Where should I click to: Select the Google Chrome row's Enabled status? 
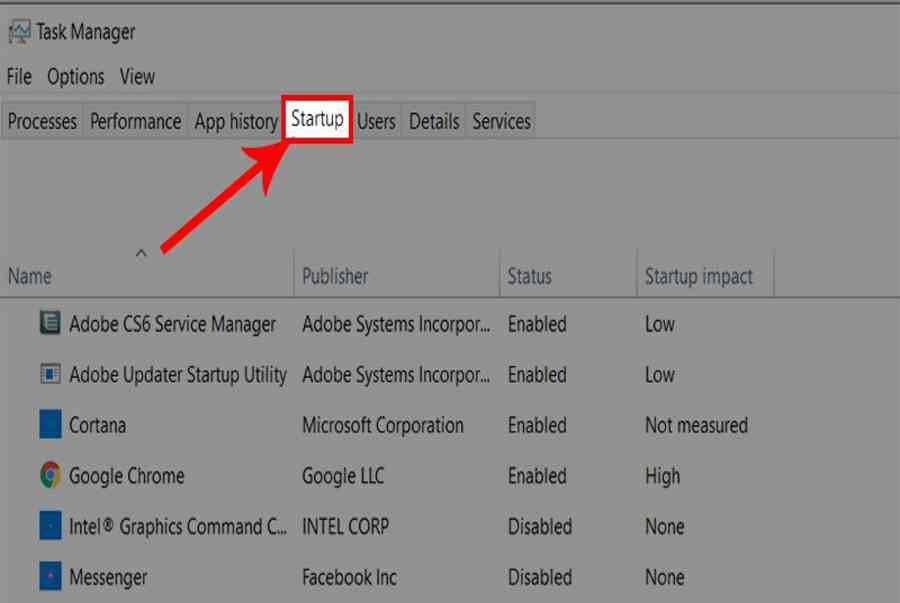(537, 476)
